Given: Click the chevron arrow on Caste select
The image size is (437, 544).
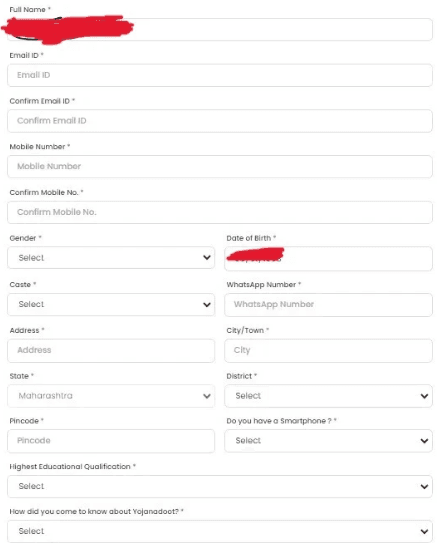Looking at the screenshot, I should point(207,305).
